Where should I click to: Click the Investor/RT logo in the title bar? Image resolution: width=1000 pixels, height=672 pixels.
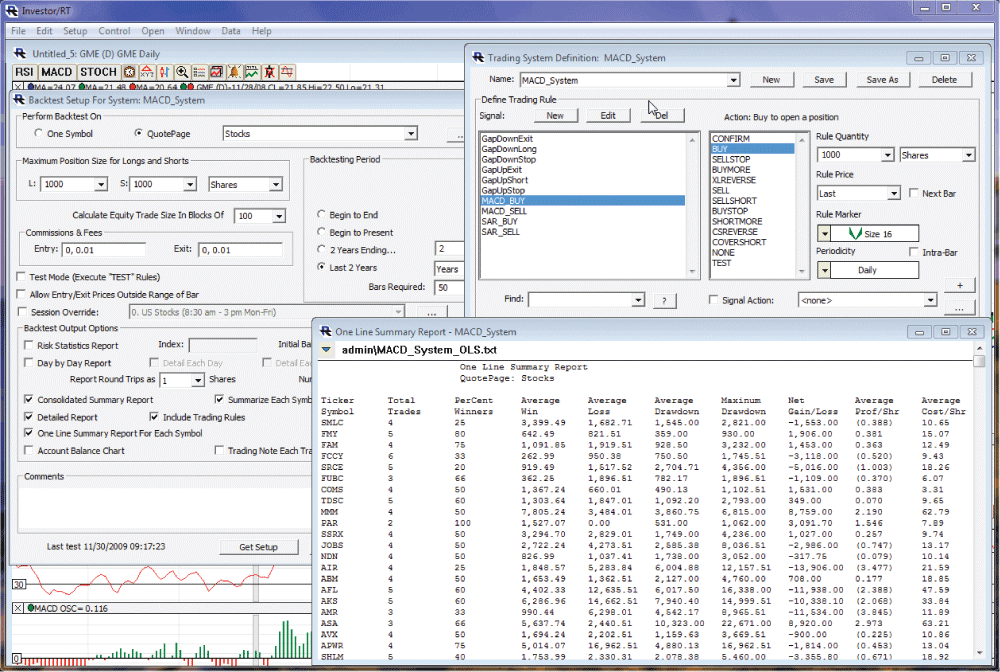point(11,9)
